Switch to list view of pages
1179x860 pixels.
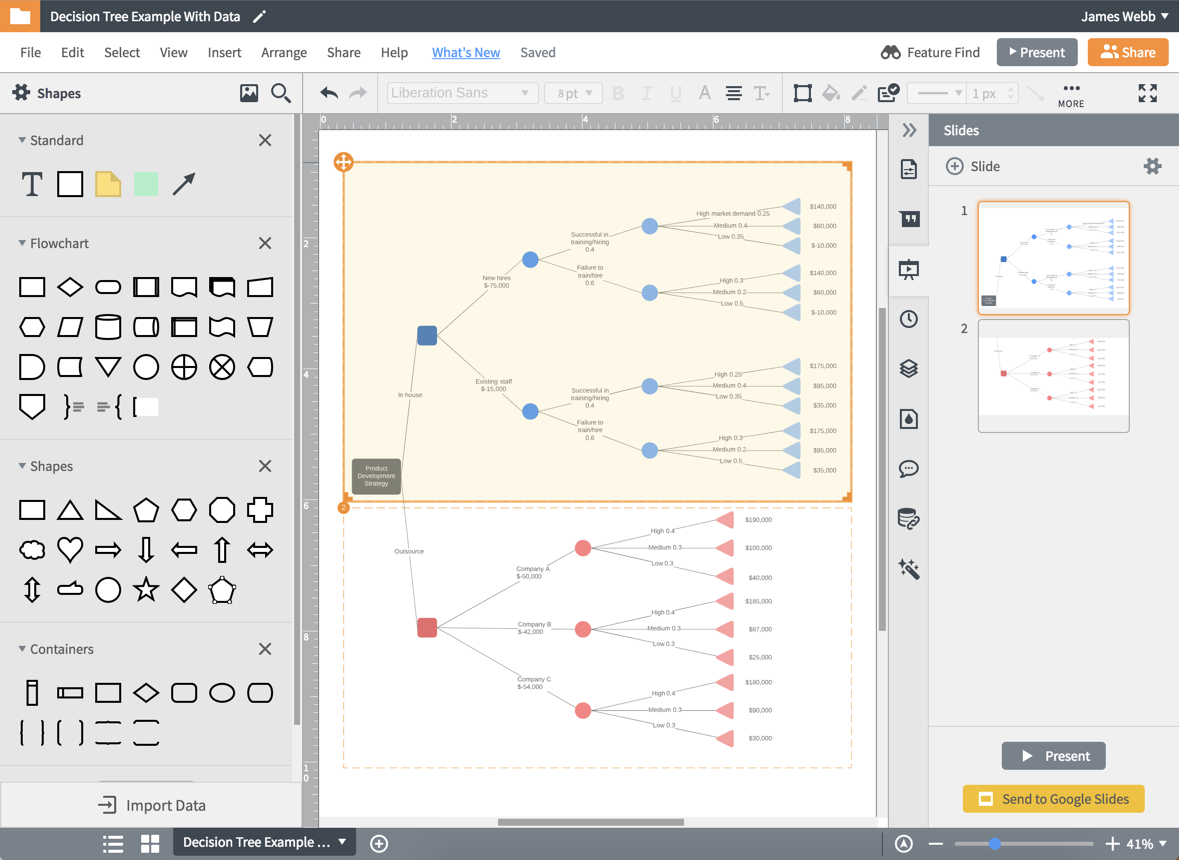113,843
